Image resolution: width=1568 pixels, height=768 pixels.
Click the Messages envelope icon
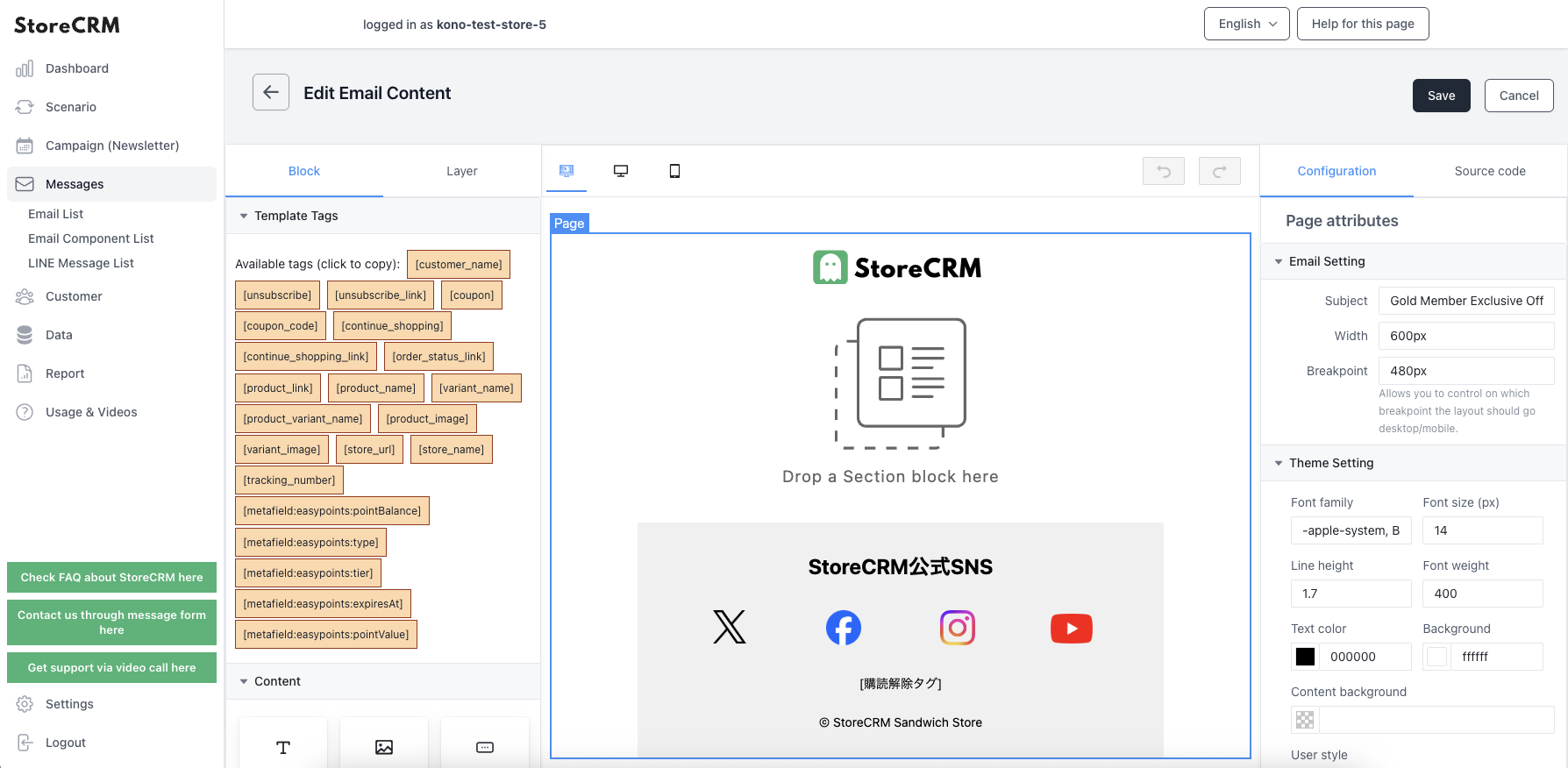tap(25, 184)
